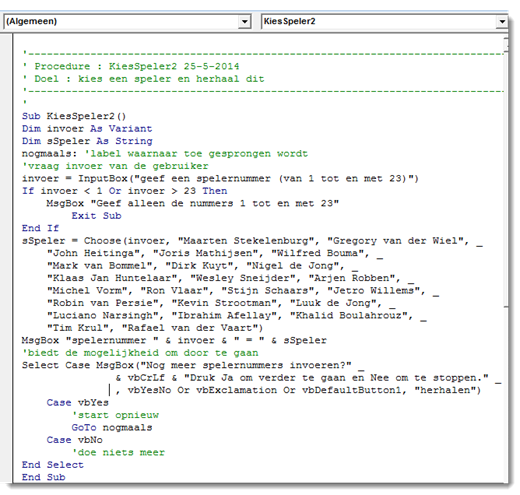Screen dimensions: 520x495
Task: Click the 'sSpeler = Choose(invoer' line
Action: pyautogui.click(x=252, y=241)
